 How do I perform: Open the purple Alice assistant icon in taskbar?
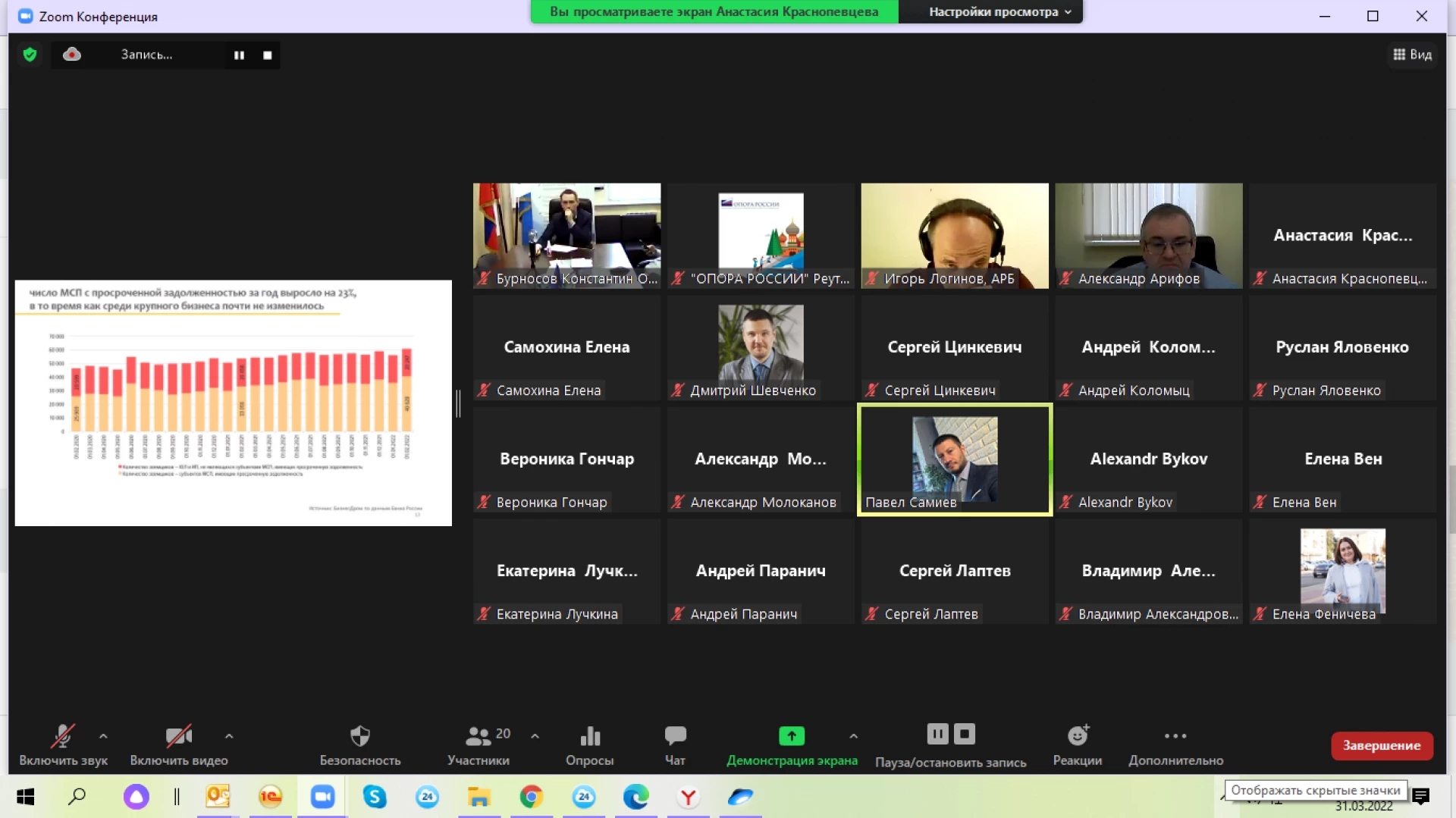point(136,797)
